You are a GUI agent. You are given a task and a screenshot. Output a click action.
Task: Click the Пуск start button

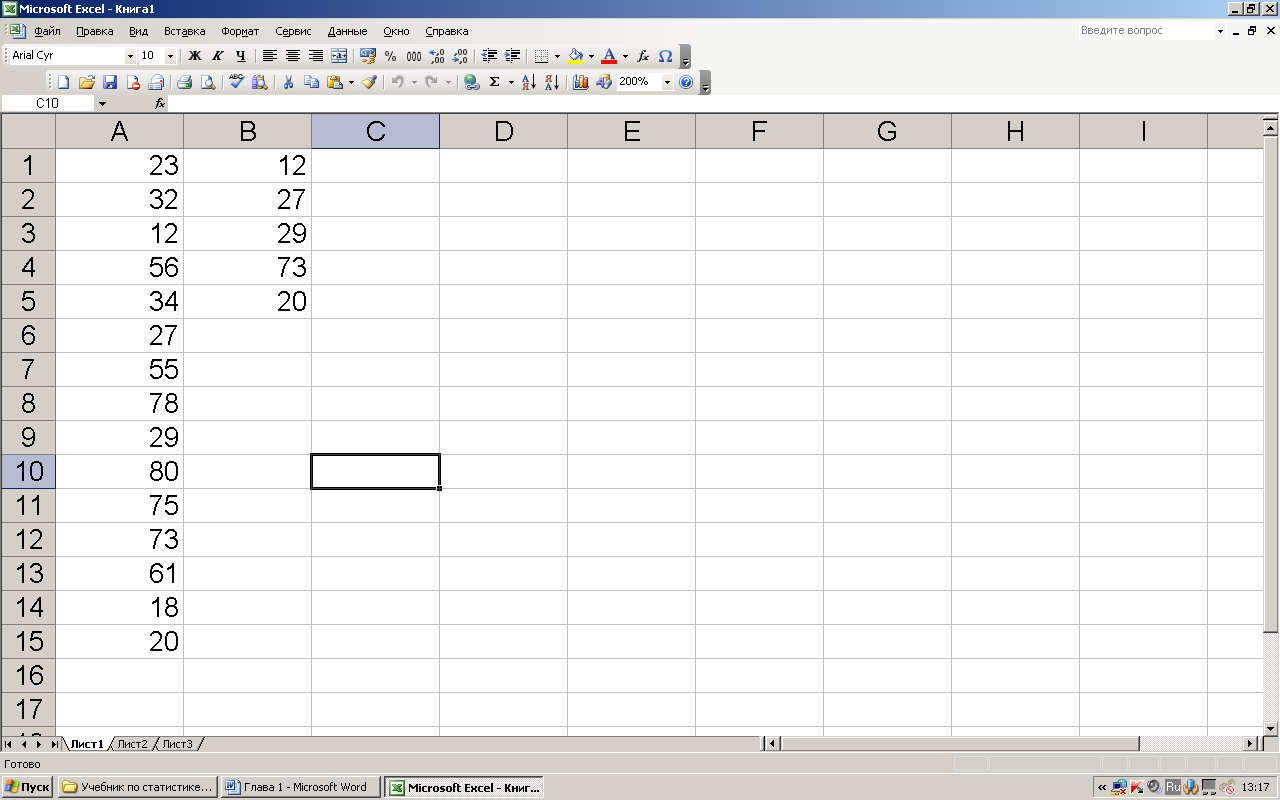[x=28, y=787]
